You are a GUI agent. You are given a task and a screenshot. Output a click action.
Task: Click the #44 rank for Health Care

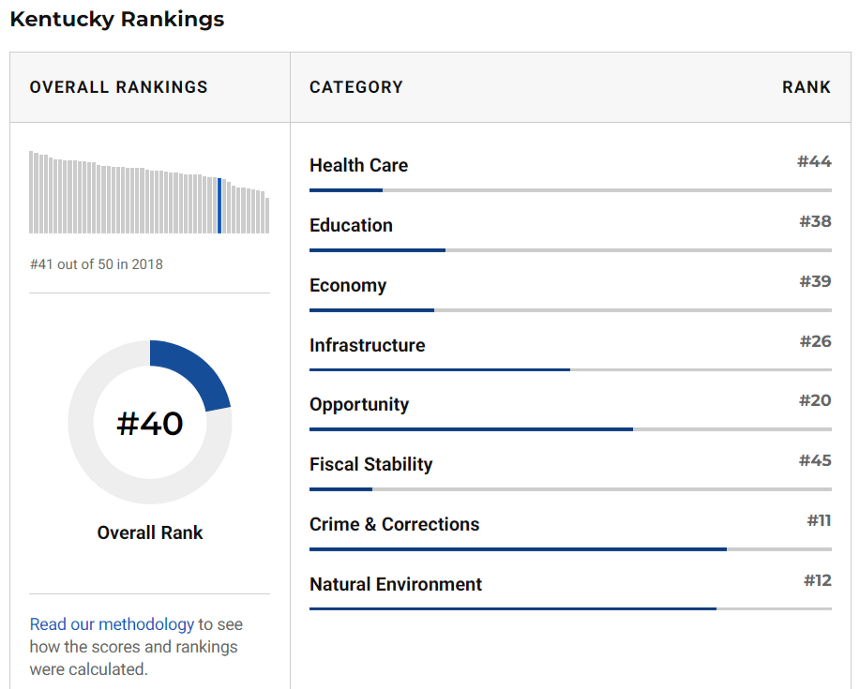pos(814,161)
